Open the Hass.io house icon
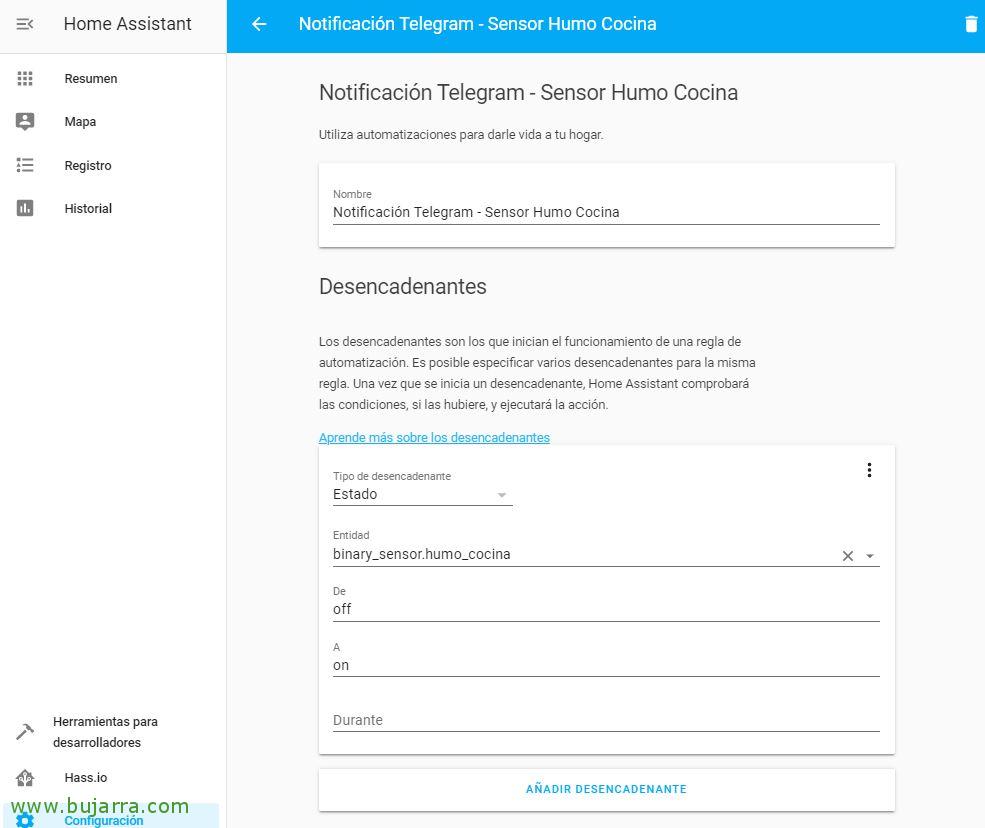Screen dimensions: 985x828 [24, 778]
